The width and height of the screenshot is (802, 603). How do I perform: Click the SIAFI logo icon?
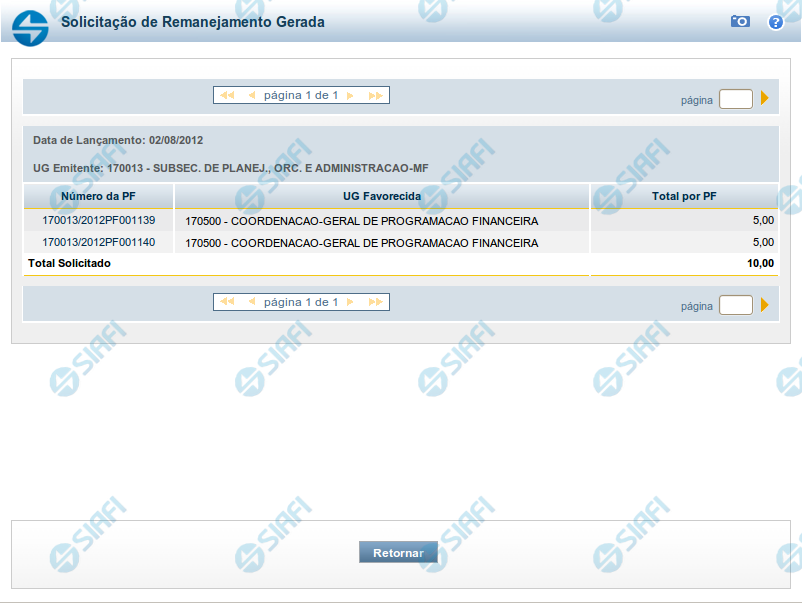[x=29, y=24]
